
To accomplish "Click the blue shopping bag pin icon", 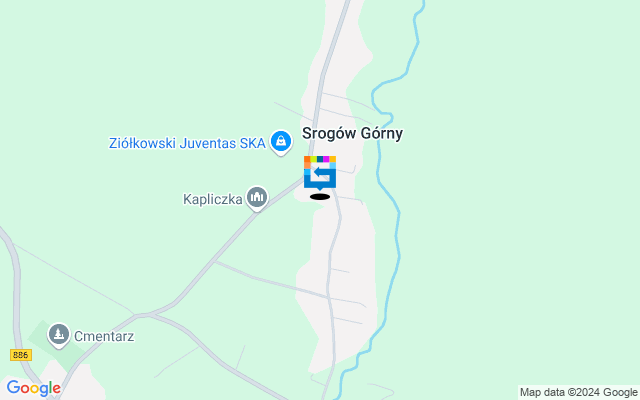I will click(x=281, y=142).
